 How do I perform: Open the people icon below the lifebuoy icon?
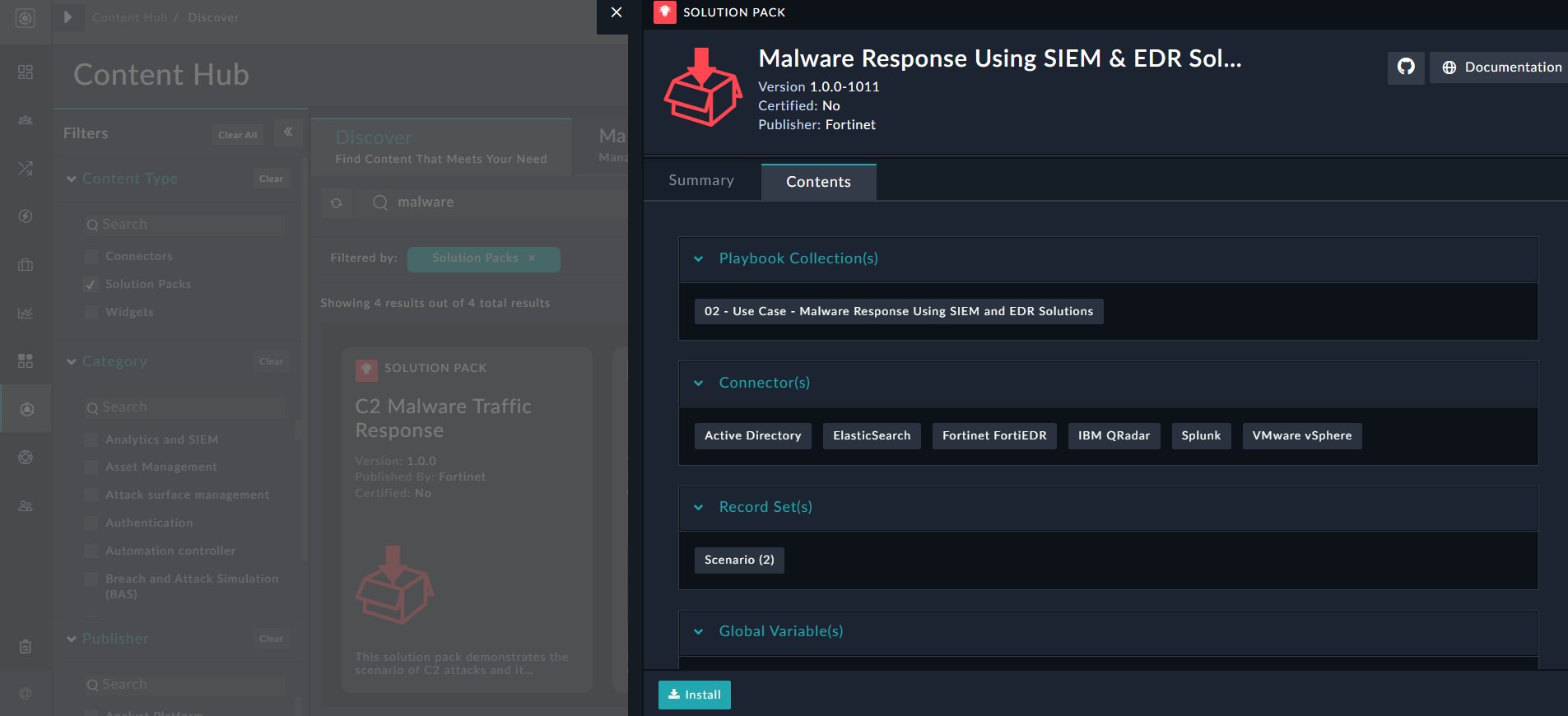point(26,505)
